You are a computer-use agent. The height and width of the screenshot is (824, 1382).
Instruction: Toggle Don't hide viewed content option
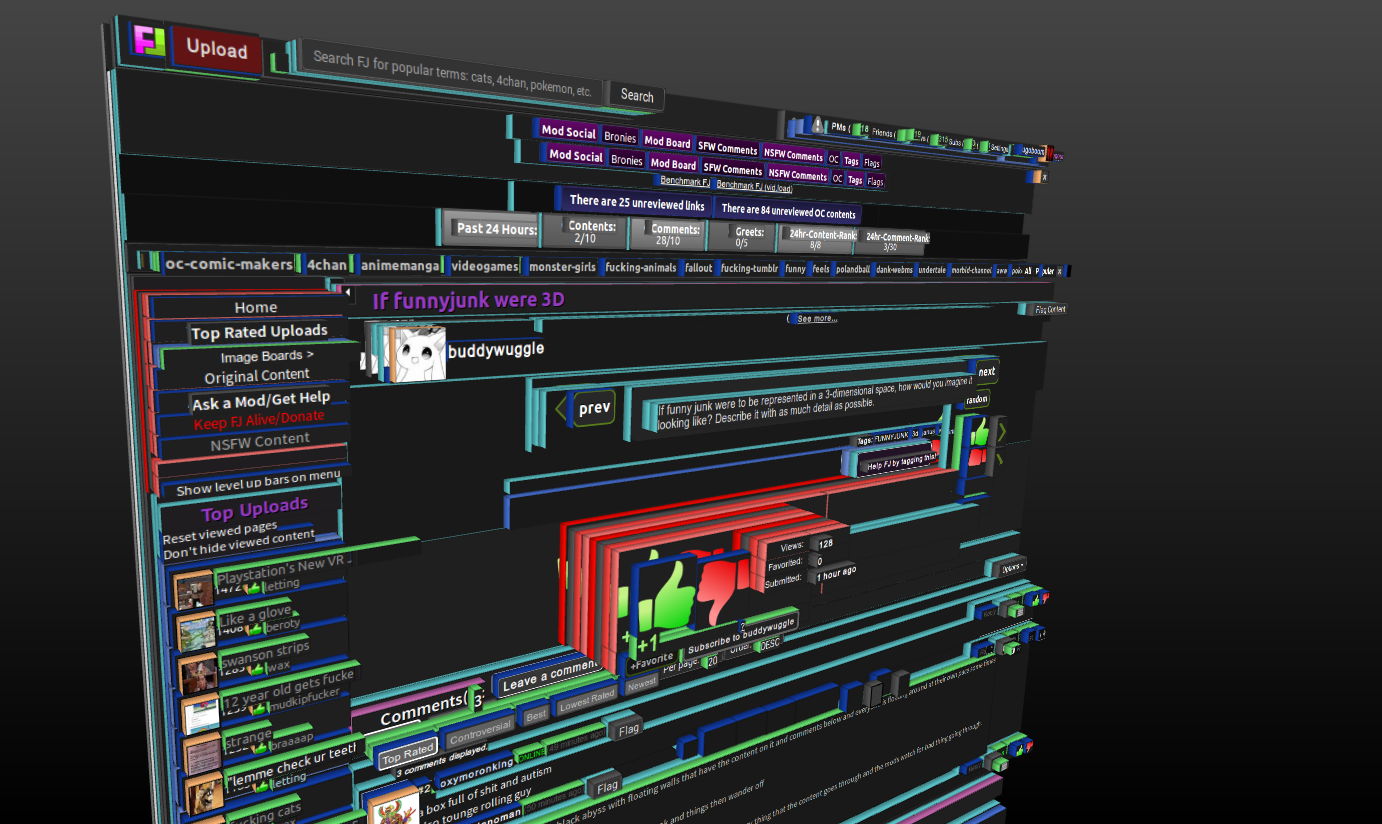tap(238, 545)
